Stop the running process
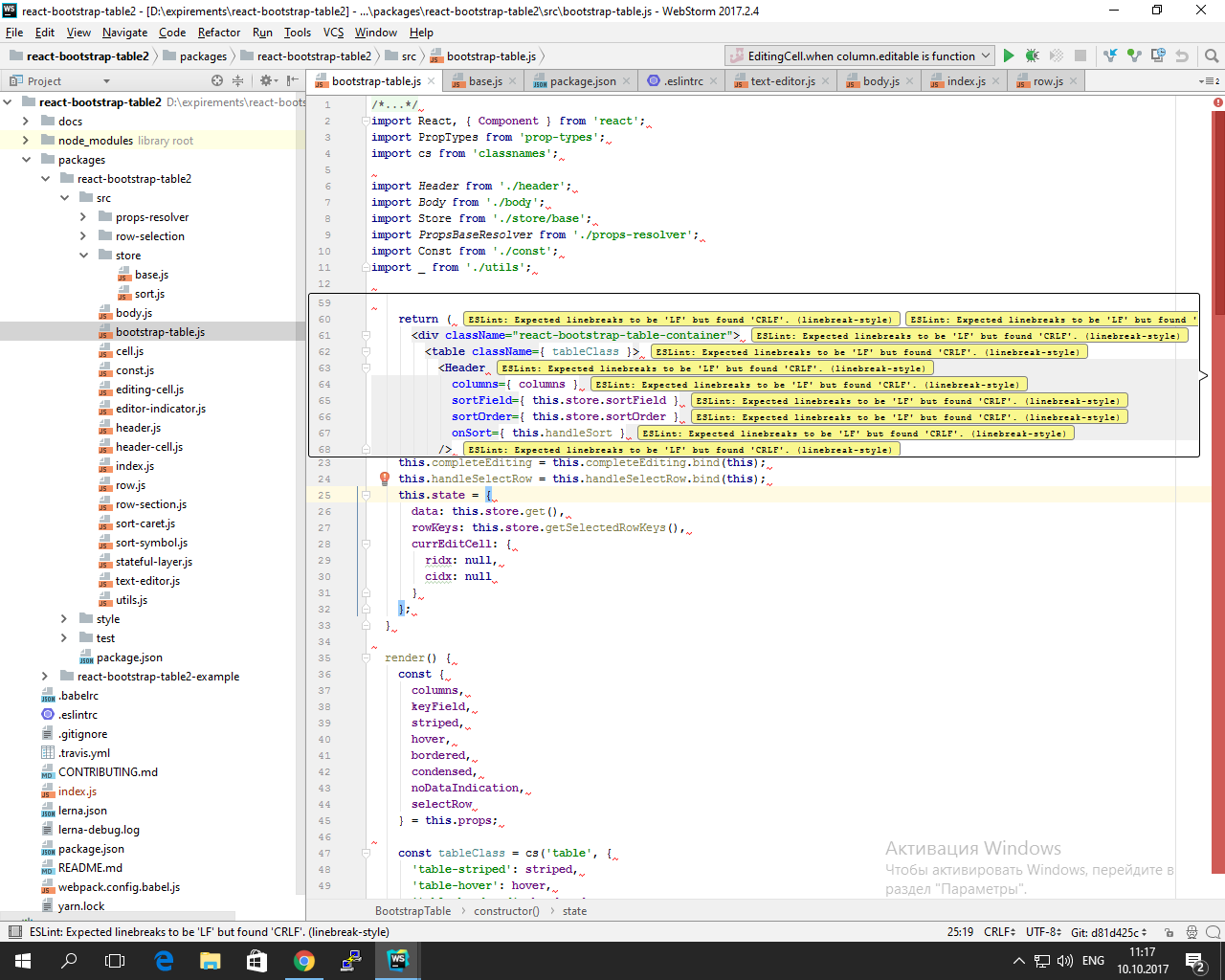1225x980 pixels. tap(1080, 56)
